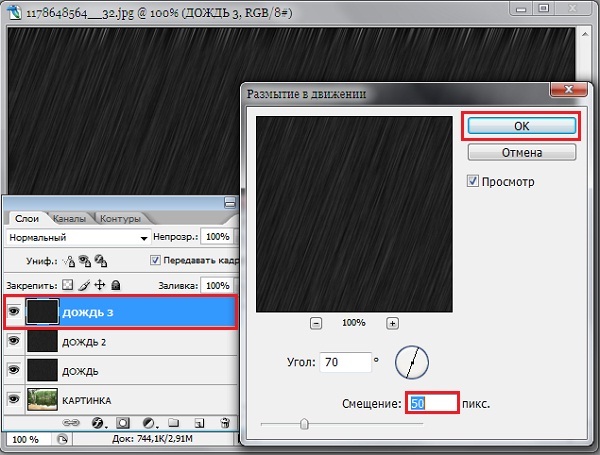The width and height of the screenshot is (600, 455).
Task: Create a new layer group folder
Action: click(x=173, y=422)
